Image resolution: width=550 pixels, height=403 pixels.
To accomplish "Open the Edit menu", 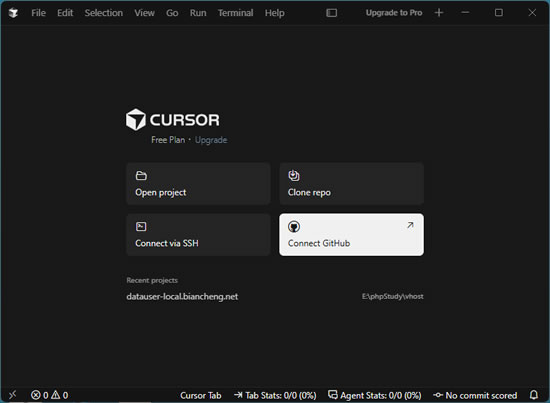I will 65,13.
